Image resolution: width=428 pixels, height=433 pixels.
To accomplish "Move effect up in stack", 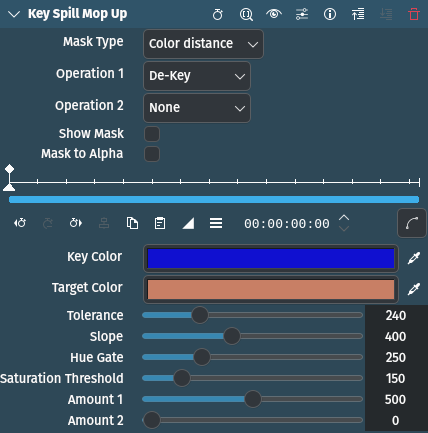I will coord(358,14).
